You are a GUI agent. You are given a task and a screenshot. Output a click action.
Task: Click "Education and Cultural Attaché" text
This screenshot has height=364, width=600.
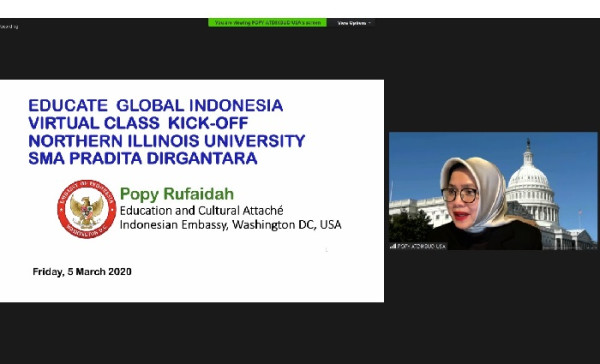(202, 211)
